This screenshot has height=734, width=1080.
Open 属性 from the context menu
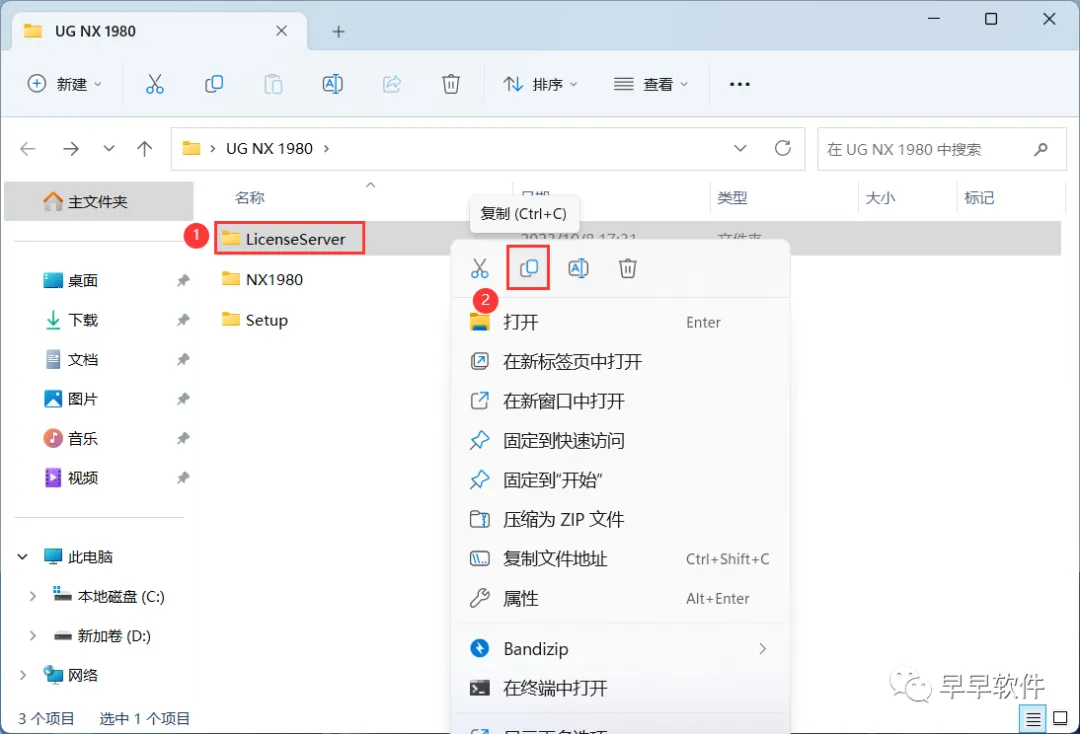click(x=620, y=598)
